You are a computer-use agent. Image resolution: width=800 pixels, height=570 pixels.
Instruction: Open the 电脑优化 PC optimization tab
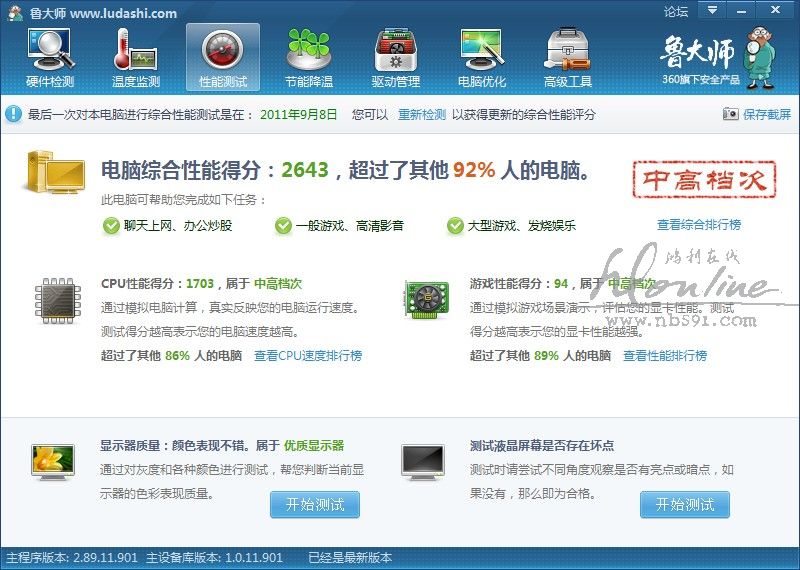[x=482, y=58]
